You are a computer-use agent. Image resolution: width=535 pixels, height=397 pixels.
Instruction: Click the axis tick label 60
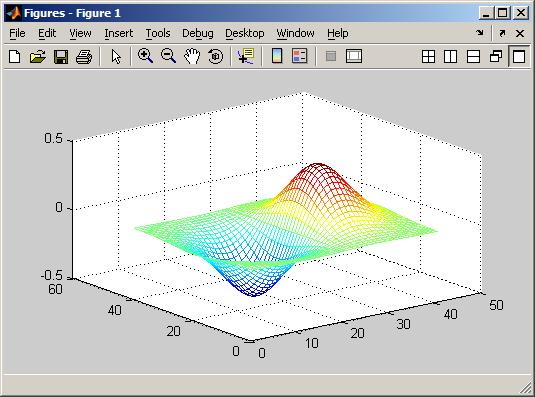(55, 289)
